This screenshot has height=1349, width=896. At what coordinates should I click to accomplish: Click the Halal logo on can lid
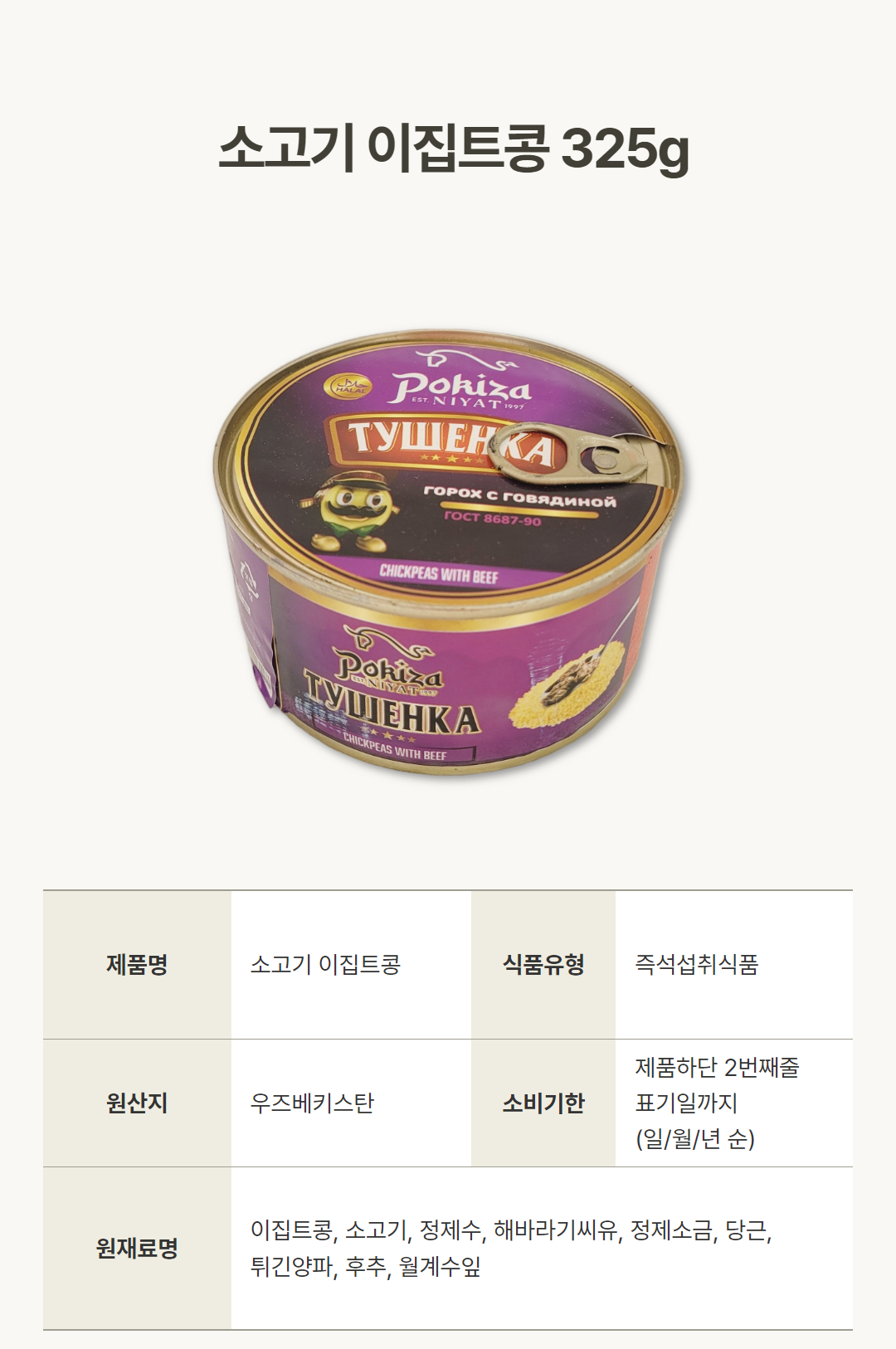(349, 386)
